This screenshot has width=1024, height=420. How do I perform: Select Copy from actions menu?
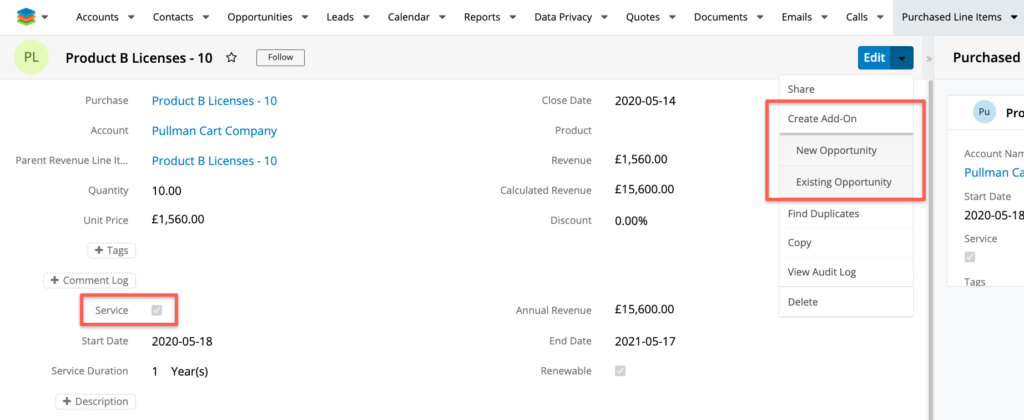tap(846, 242)
